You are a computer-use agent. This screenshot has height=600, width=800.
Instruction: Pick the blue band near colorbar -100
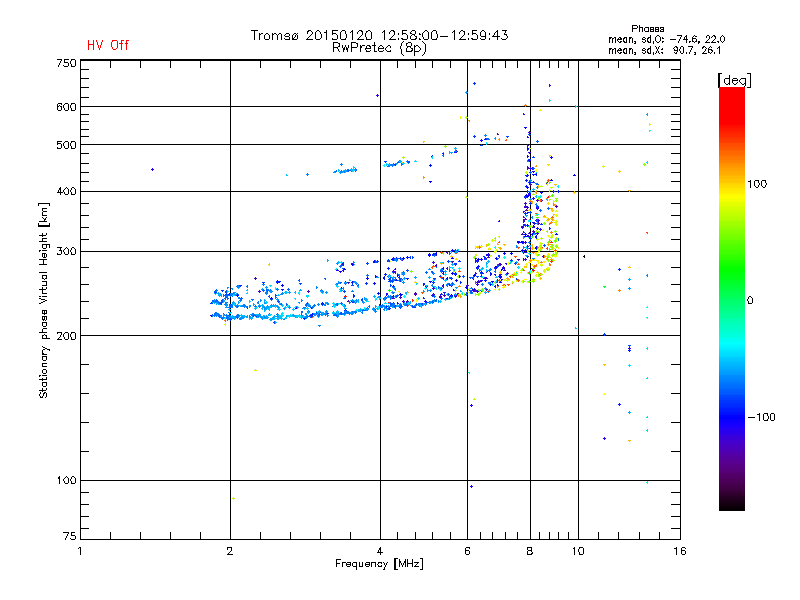click(731, 416)
